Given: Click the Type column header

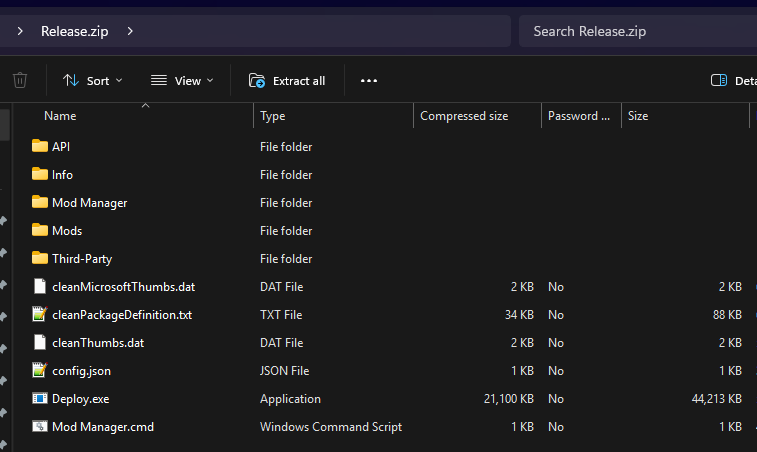Looking at the screenshot, I should 273,116.
